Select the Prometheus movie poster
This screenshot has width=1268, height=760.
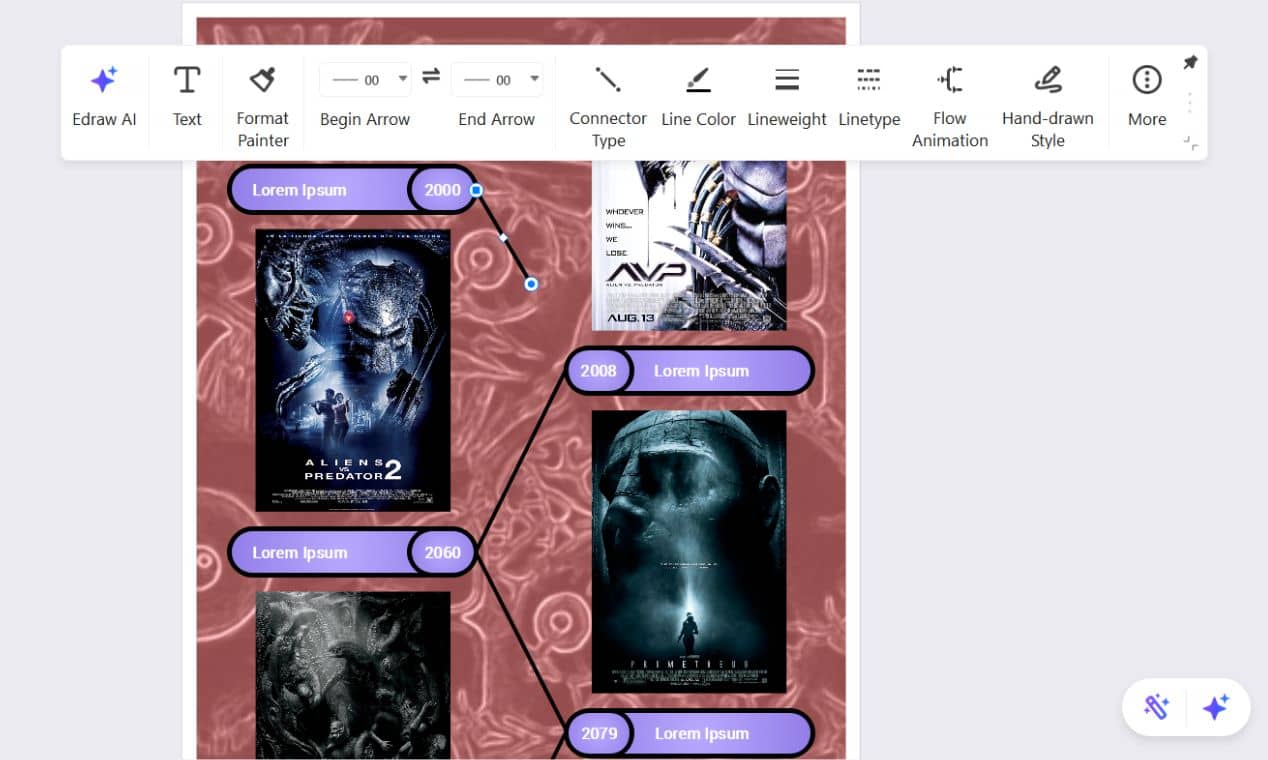click(x=689, y=551)
